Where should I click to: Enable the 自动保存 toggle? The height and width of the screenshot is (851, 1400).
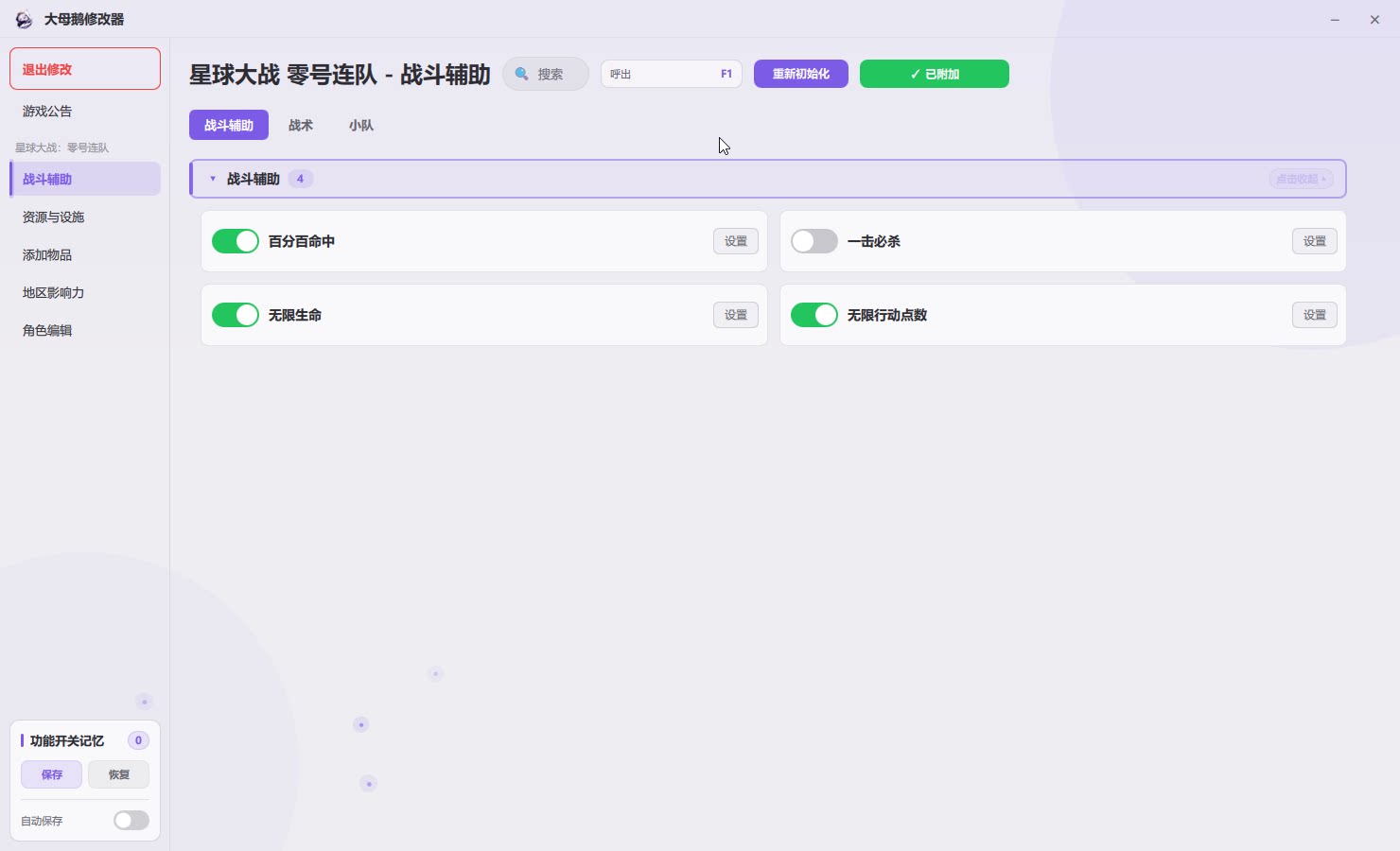pos(131,821)
